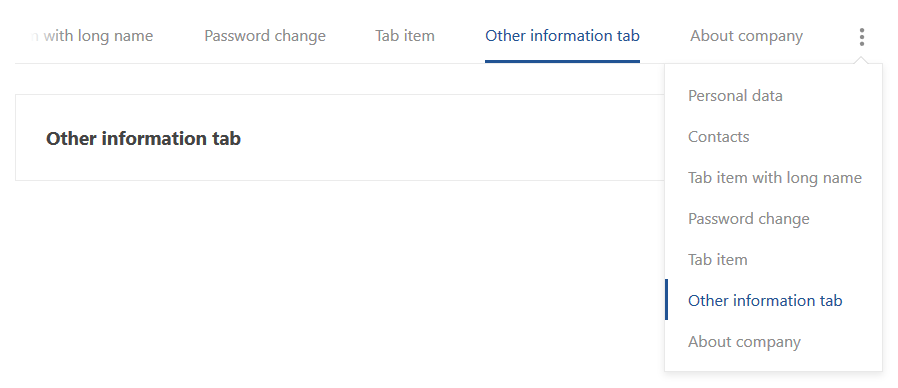
Task: Open the three-dot overflow tabs menu
Action: (861, 37)
